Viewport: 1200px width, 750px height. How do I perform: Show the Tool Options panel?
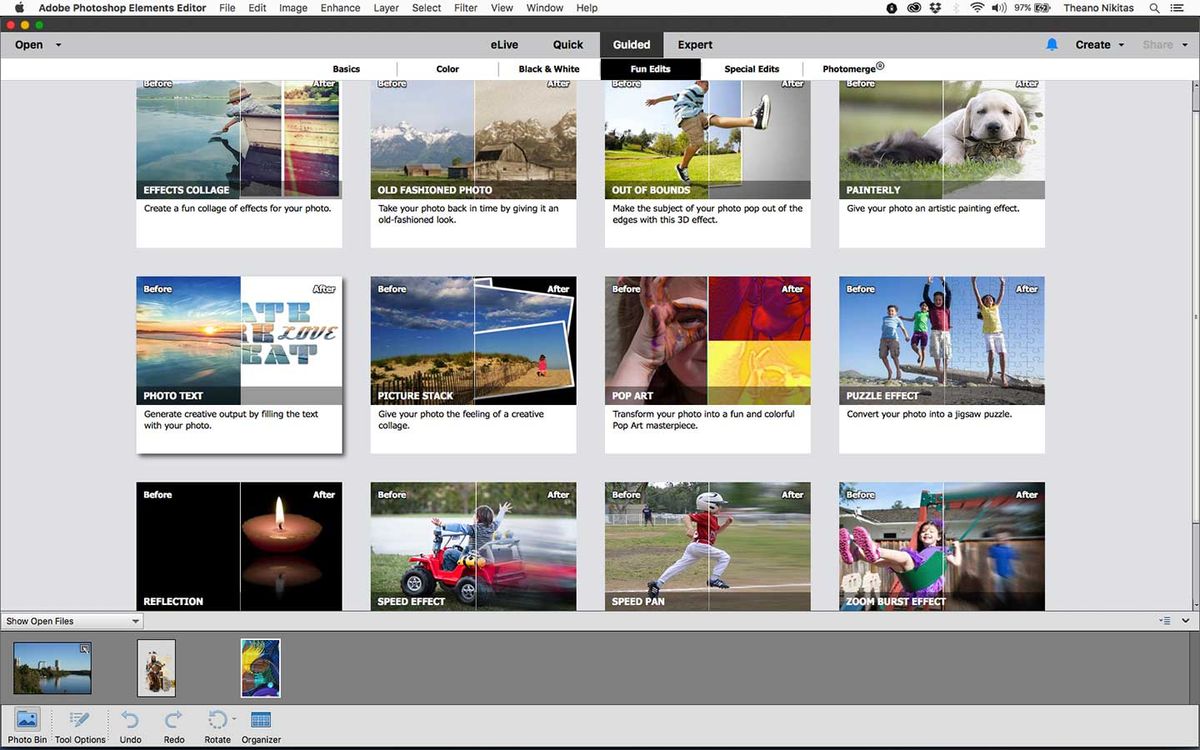tap(79, 719)
